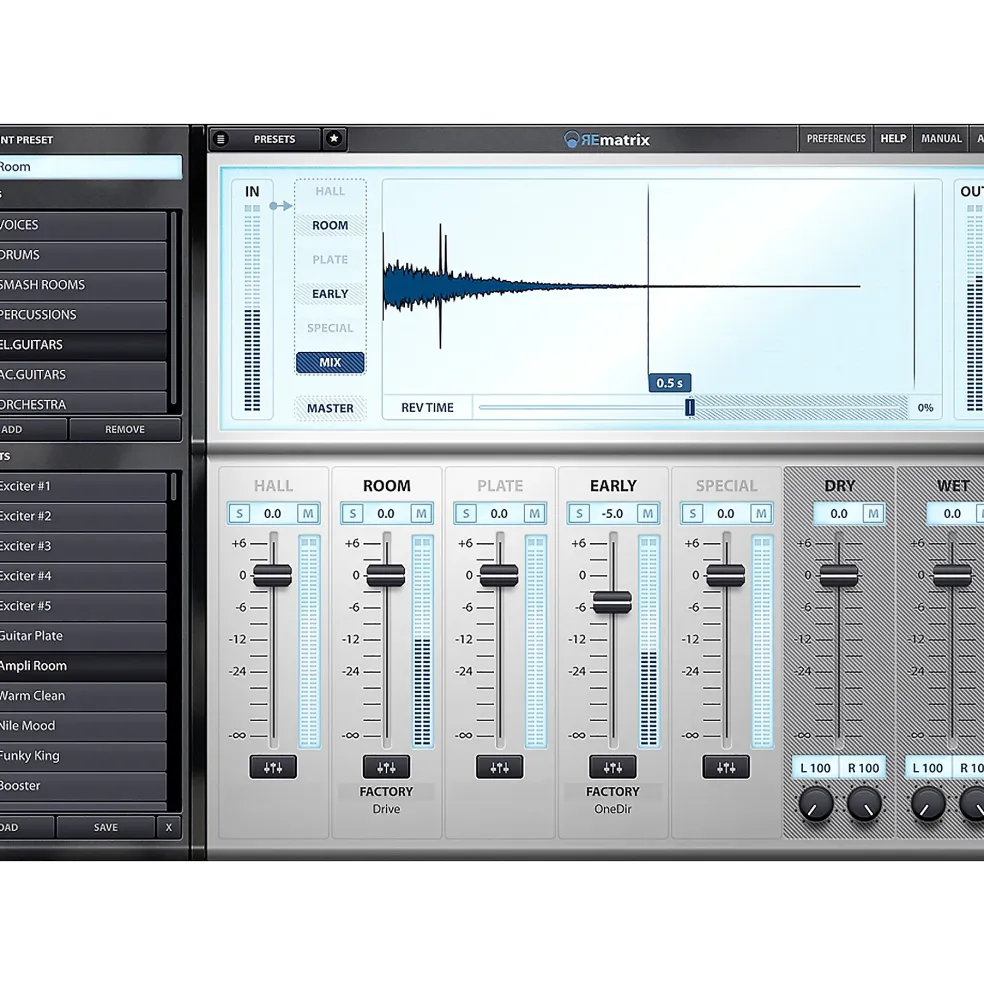Screen dimensions: 984x985
Task: Solo the HALL channel
Action: (239, 514)
